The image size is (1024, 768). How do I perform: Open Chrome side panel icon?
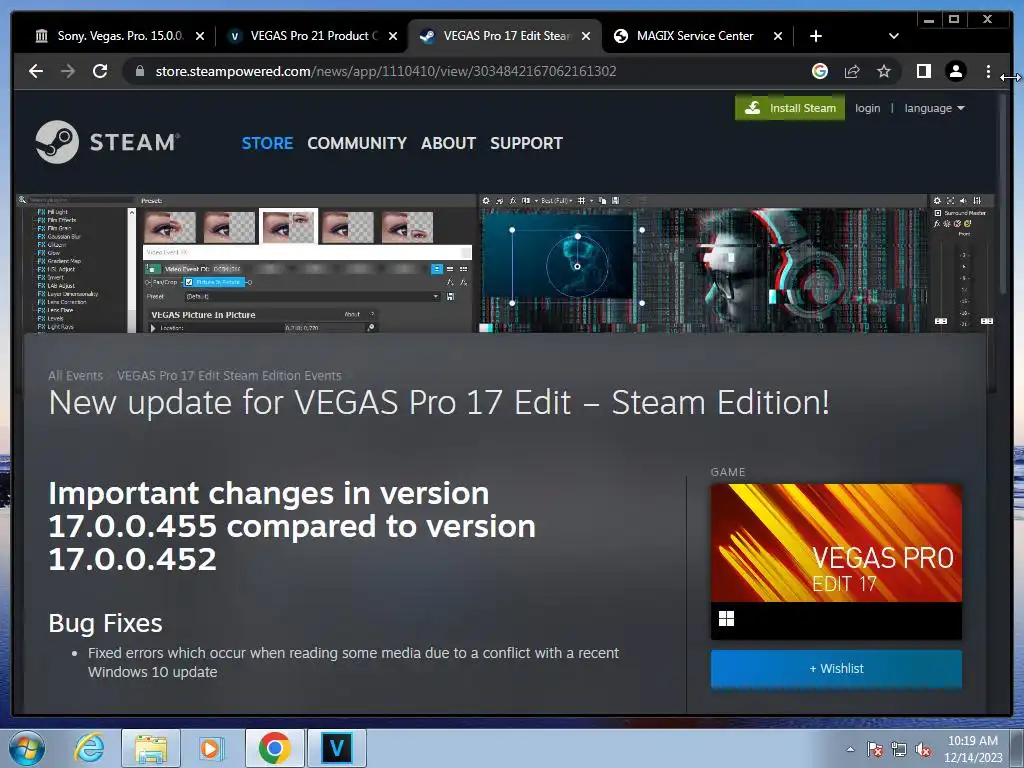tap(923, 71)
